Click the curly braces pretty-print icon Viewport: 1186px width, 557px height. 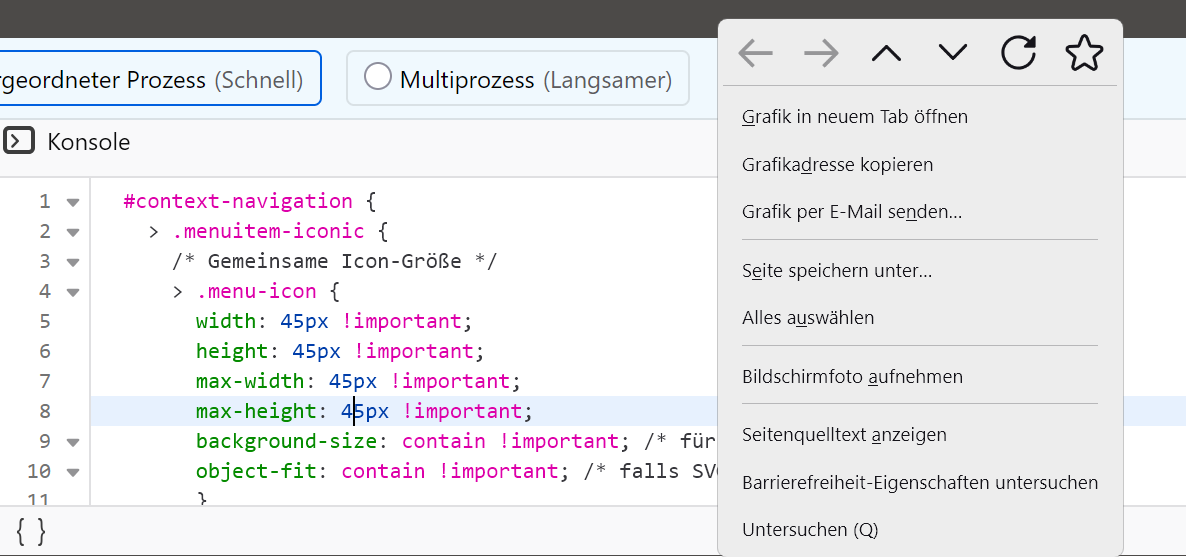(31, 530)
